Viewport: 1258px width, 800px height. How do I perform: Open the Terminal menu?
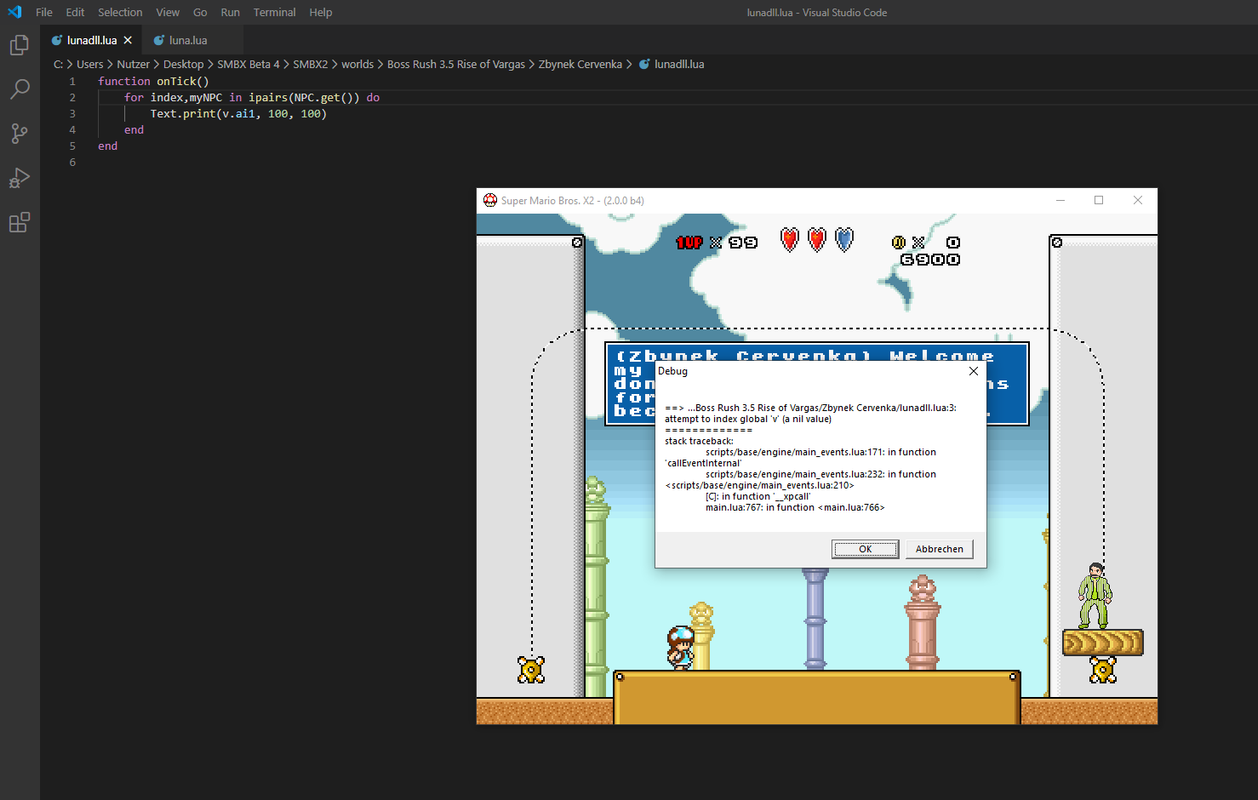pos(274,12)
